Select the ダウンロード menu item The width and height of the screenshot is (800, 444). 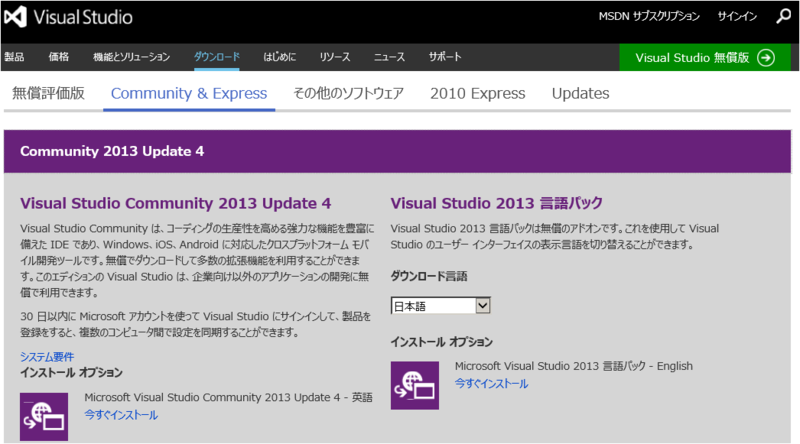[x=216, y=57]
